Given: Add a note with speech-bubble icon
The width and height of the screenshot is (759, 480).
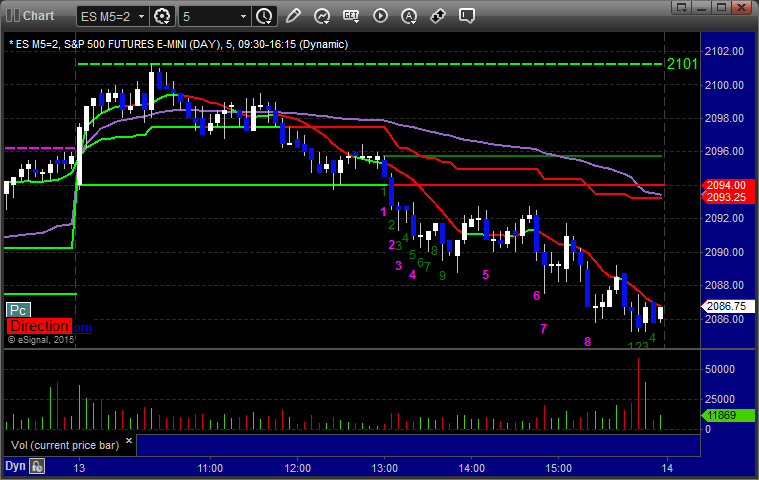Looking at the screenshot, I should (x=467, y=16).
